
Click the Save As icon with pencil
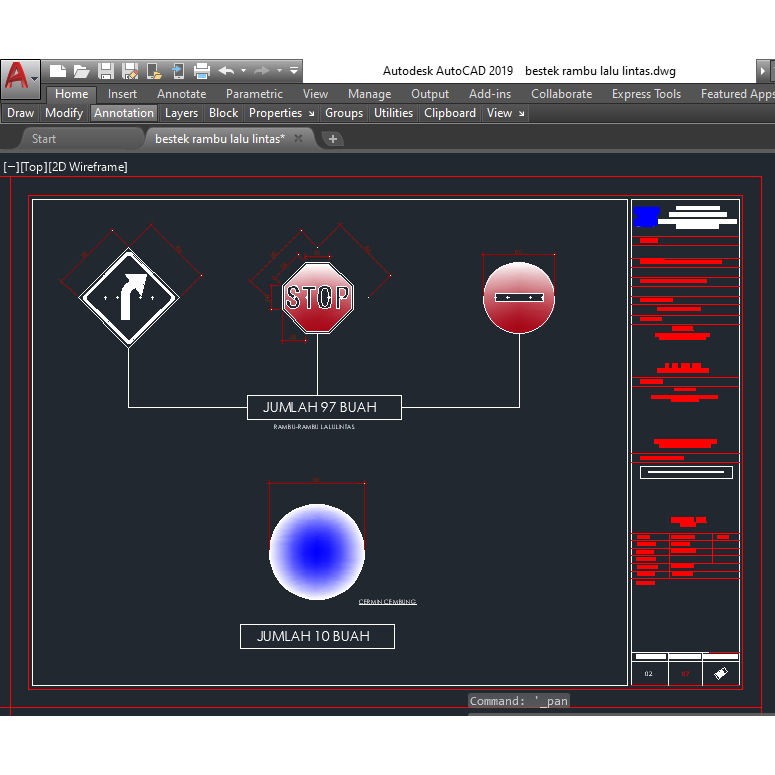tap(130, 71)
